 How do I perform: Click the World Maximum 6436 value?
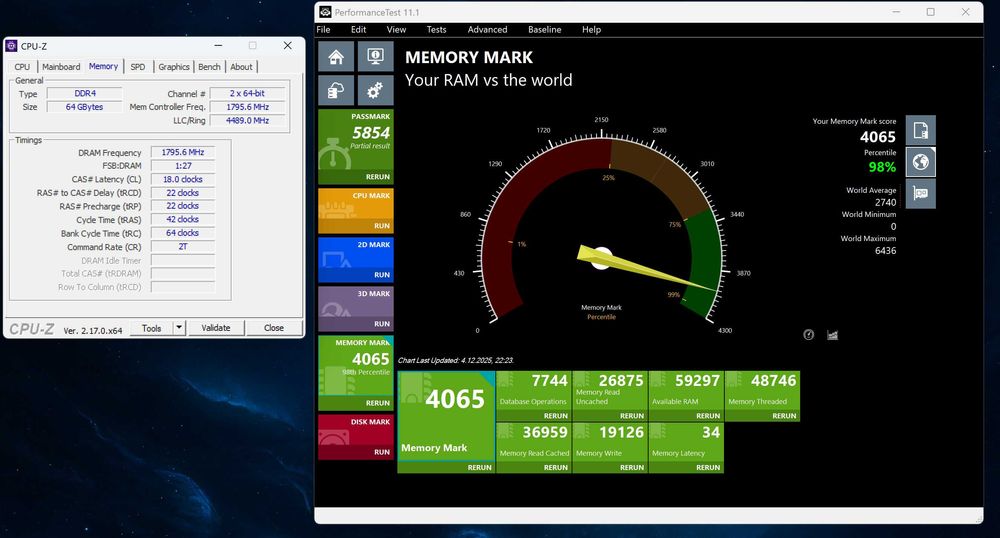tap(885, 251)
